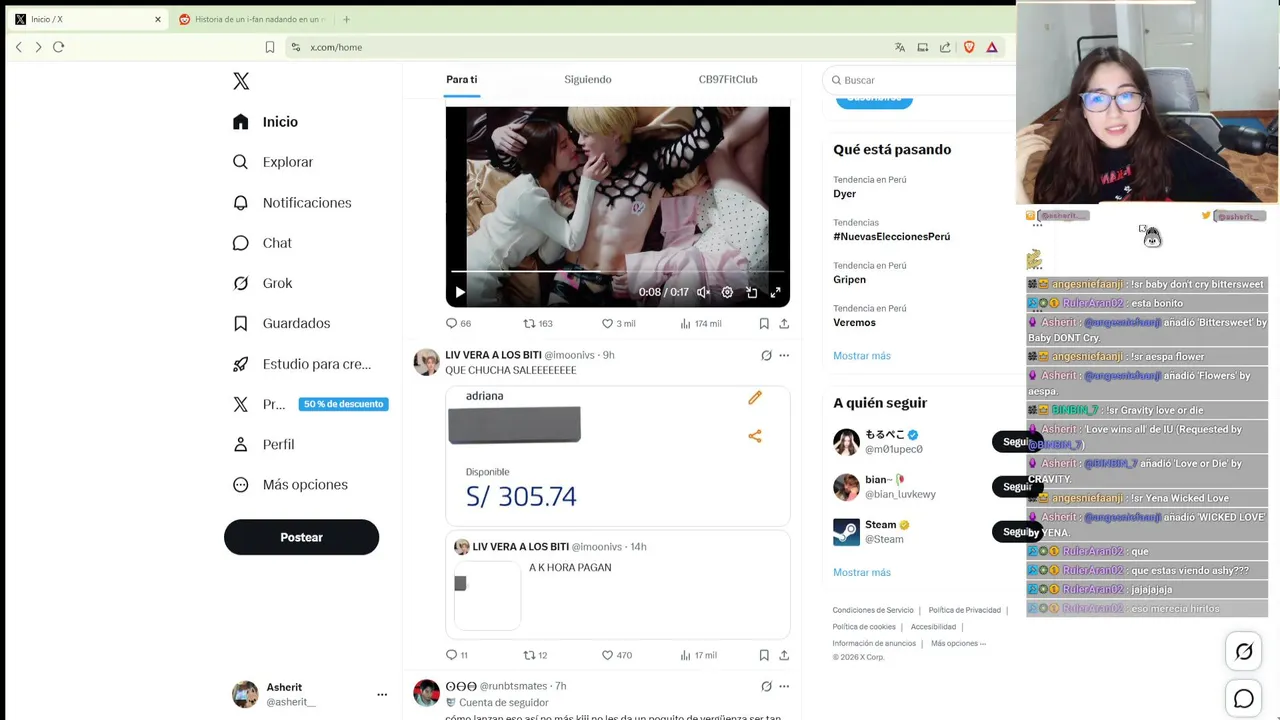Click Grok icon on runbtsmates post
The height and width of the screenshot is (720, 1280).
[766, 686]
